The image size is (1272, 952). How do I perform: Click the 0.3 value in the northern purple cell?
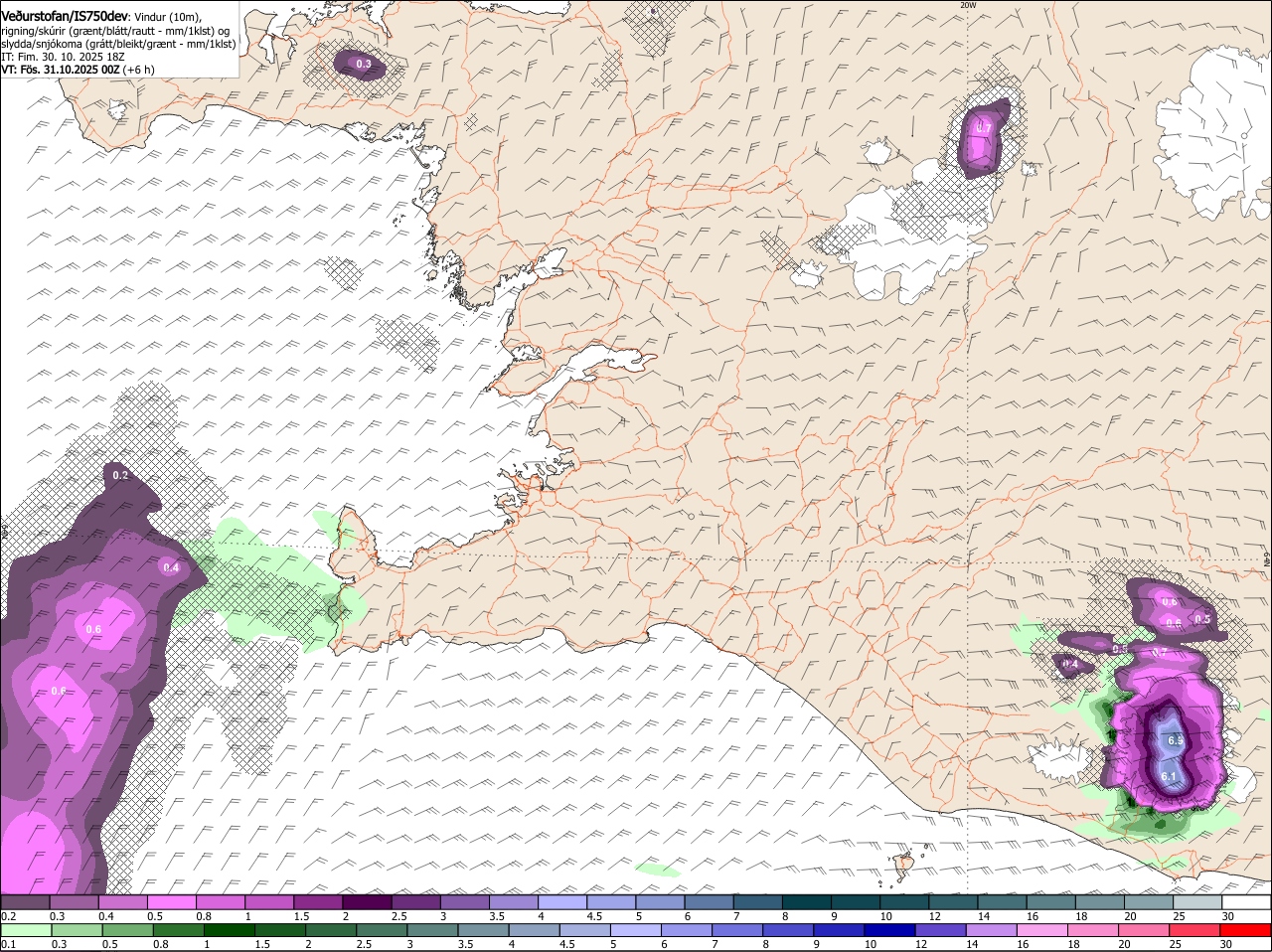click(x=364, y=64)
